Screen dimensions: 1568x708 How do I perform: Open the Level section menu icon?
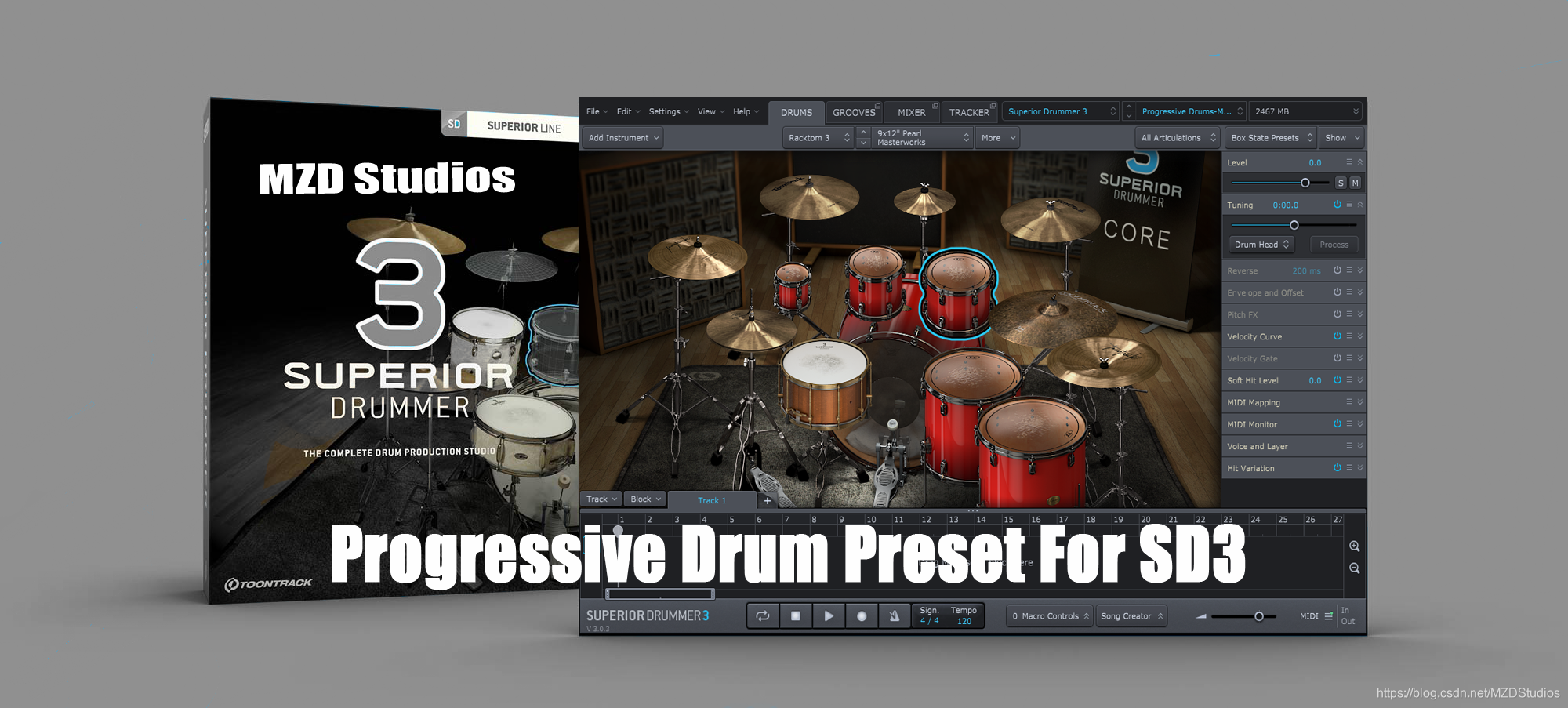(x=1349, y=162)
